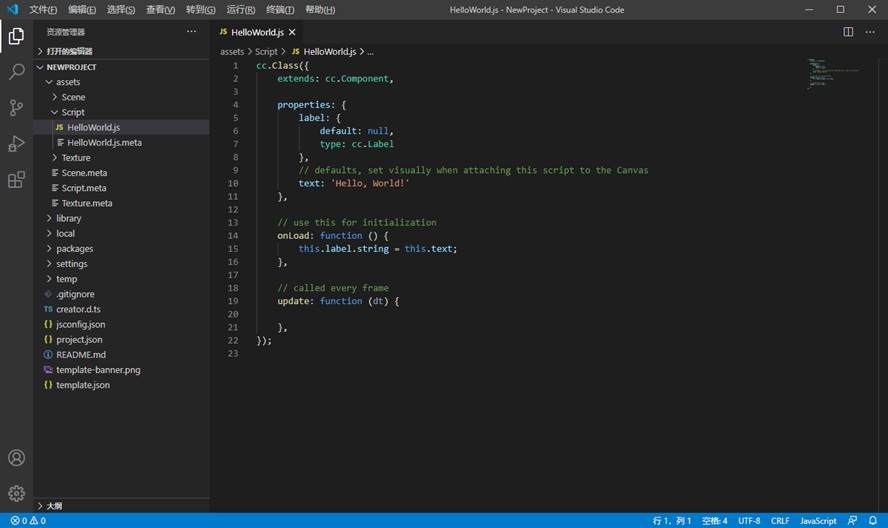Viewport: 888px width, 528px height.
Task: Expand the library folder
Action: click(121, 218)
